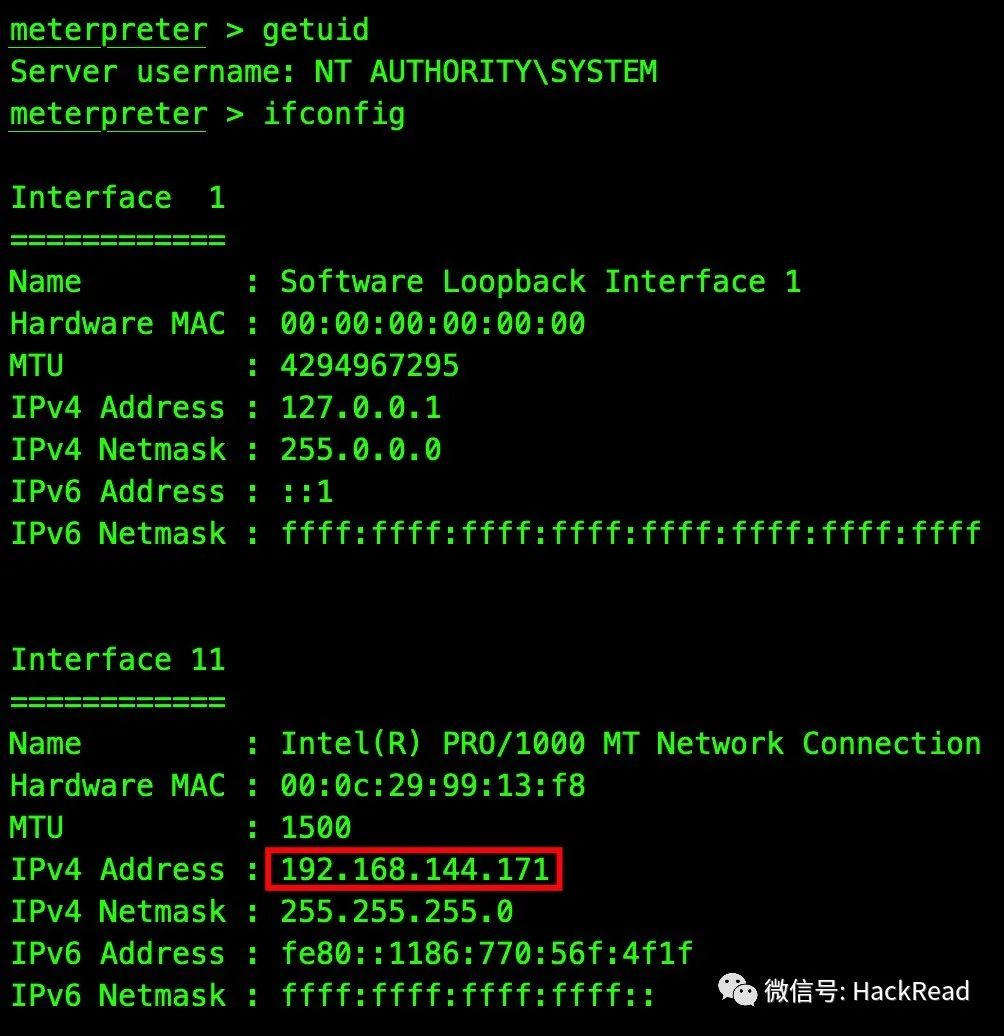1004x1036 pixels.
Task: Click the NT AUTHORITY\SYSTEM username text
Action: coord(485,71)
